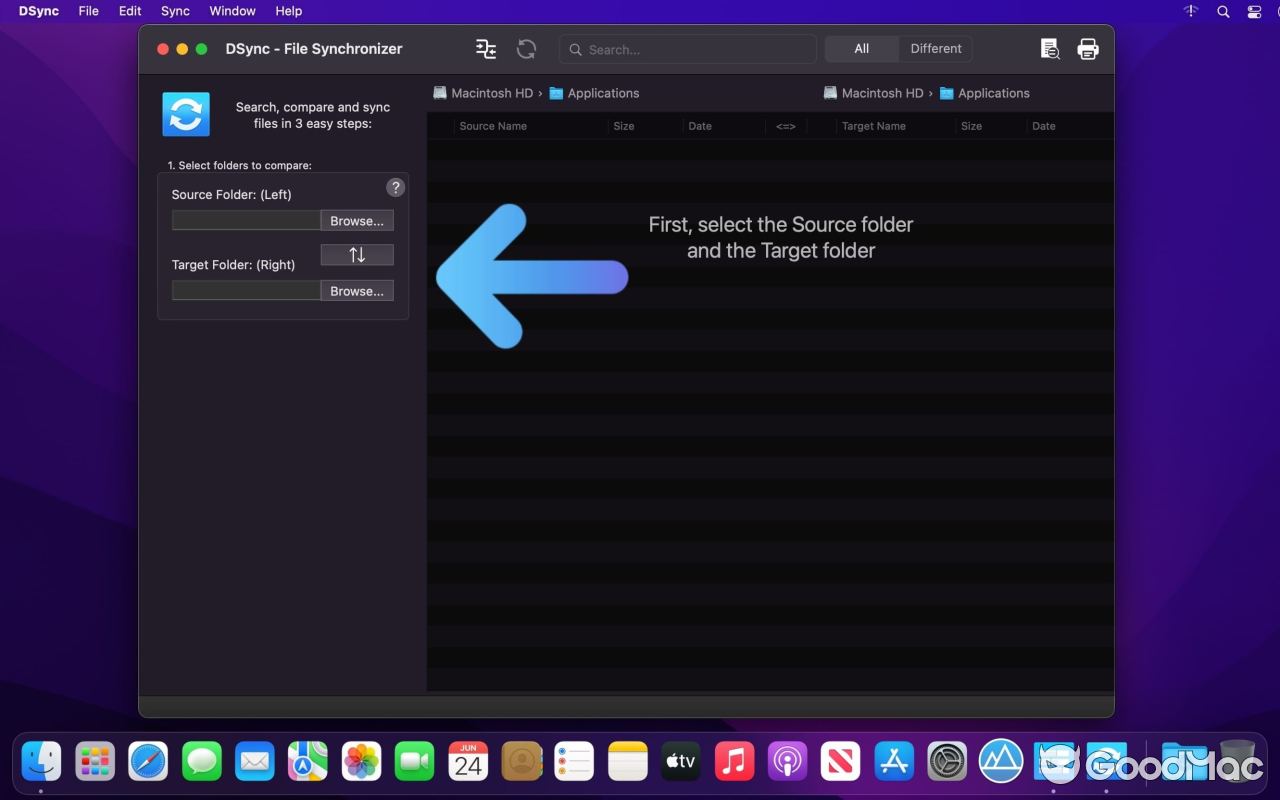1280x800 pixels.
Task: Sort by the Source Name column header
Action: point(493,126)
